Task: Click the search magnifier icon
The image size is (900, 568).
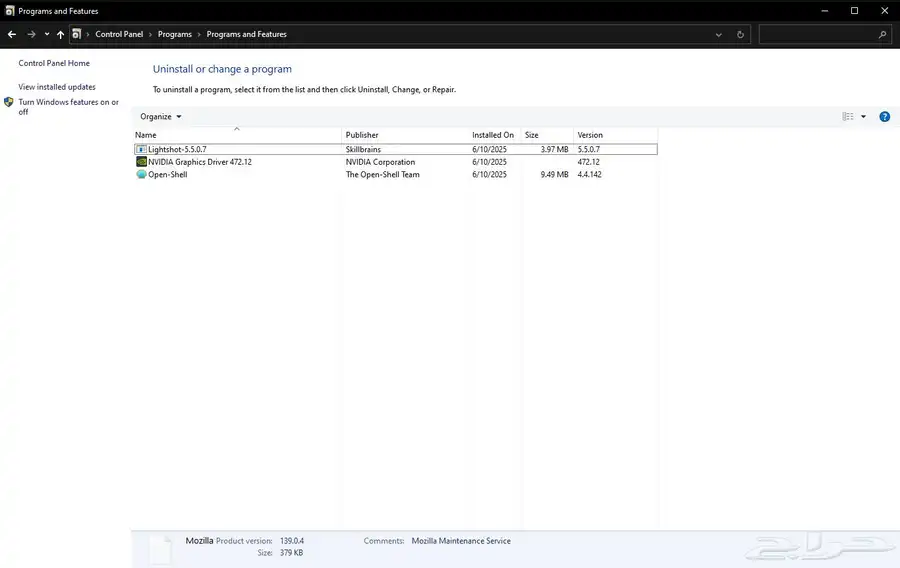Action: 882,34
